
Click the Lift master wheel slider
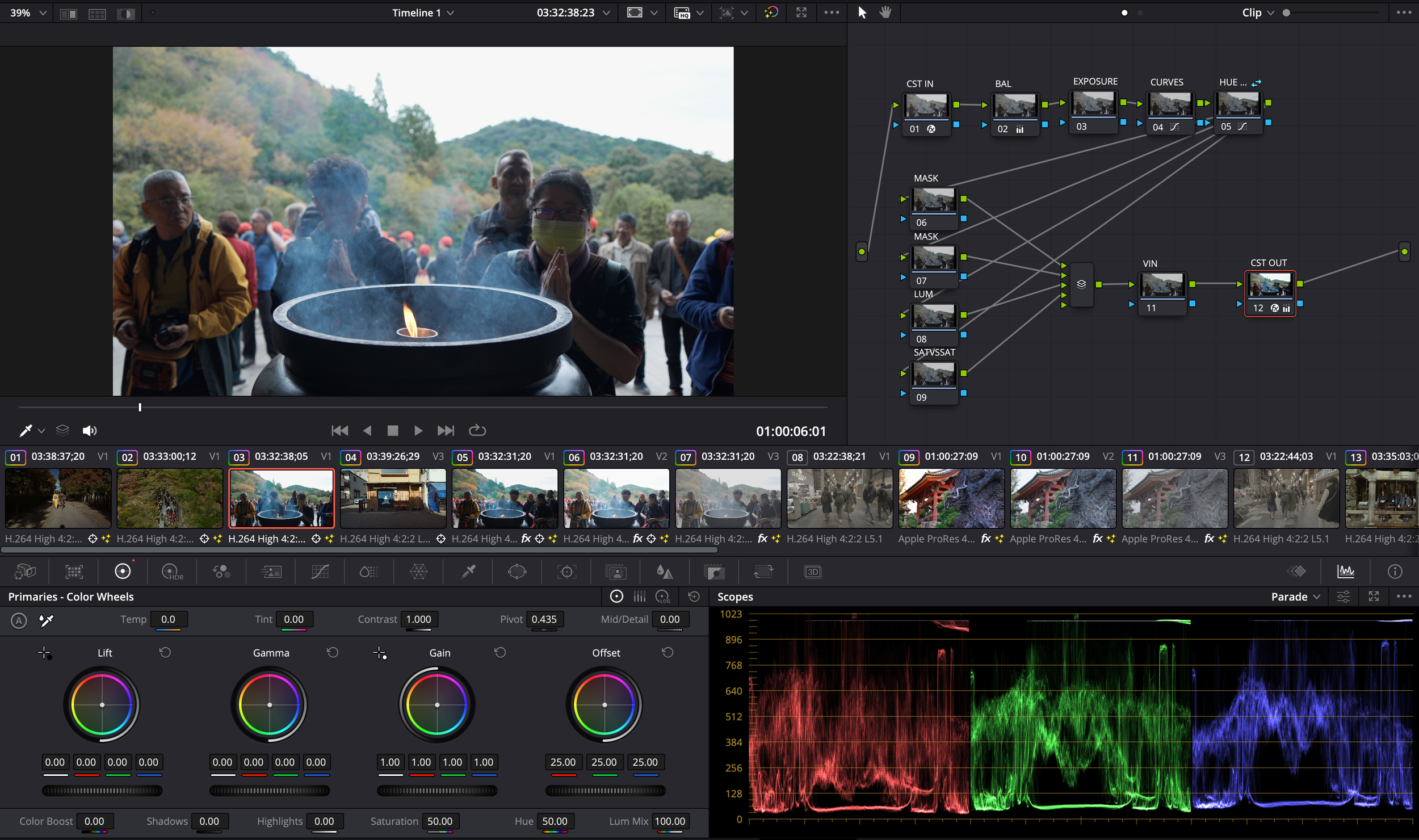[x=102, y=791]
